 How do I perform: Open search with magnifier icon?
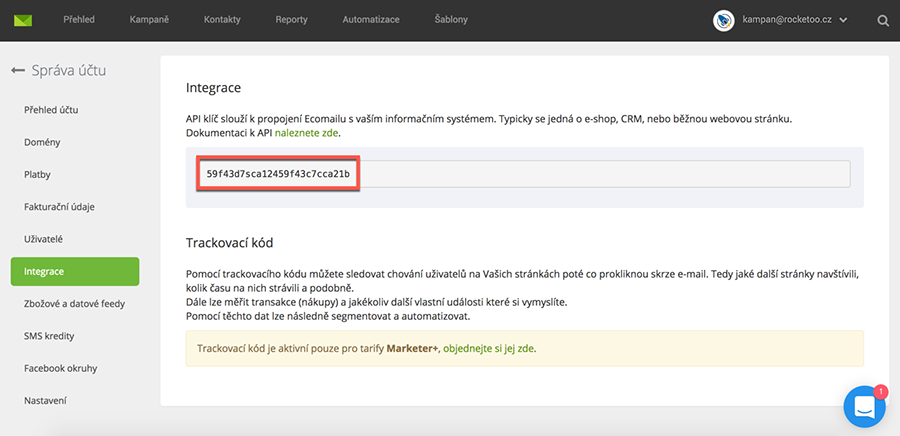[882, 20]
